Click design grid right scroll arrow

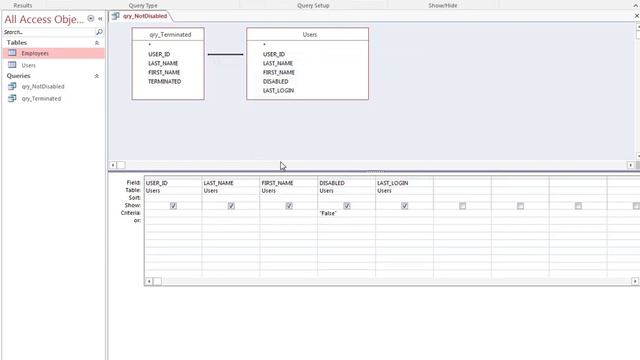click(635, 281)
